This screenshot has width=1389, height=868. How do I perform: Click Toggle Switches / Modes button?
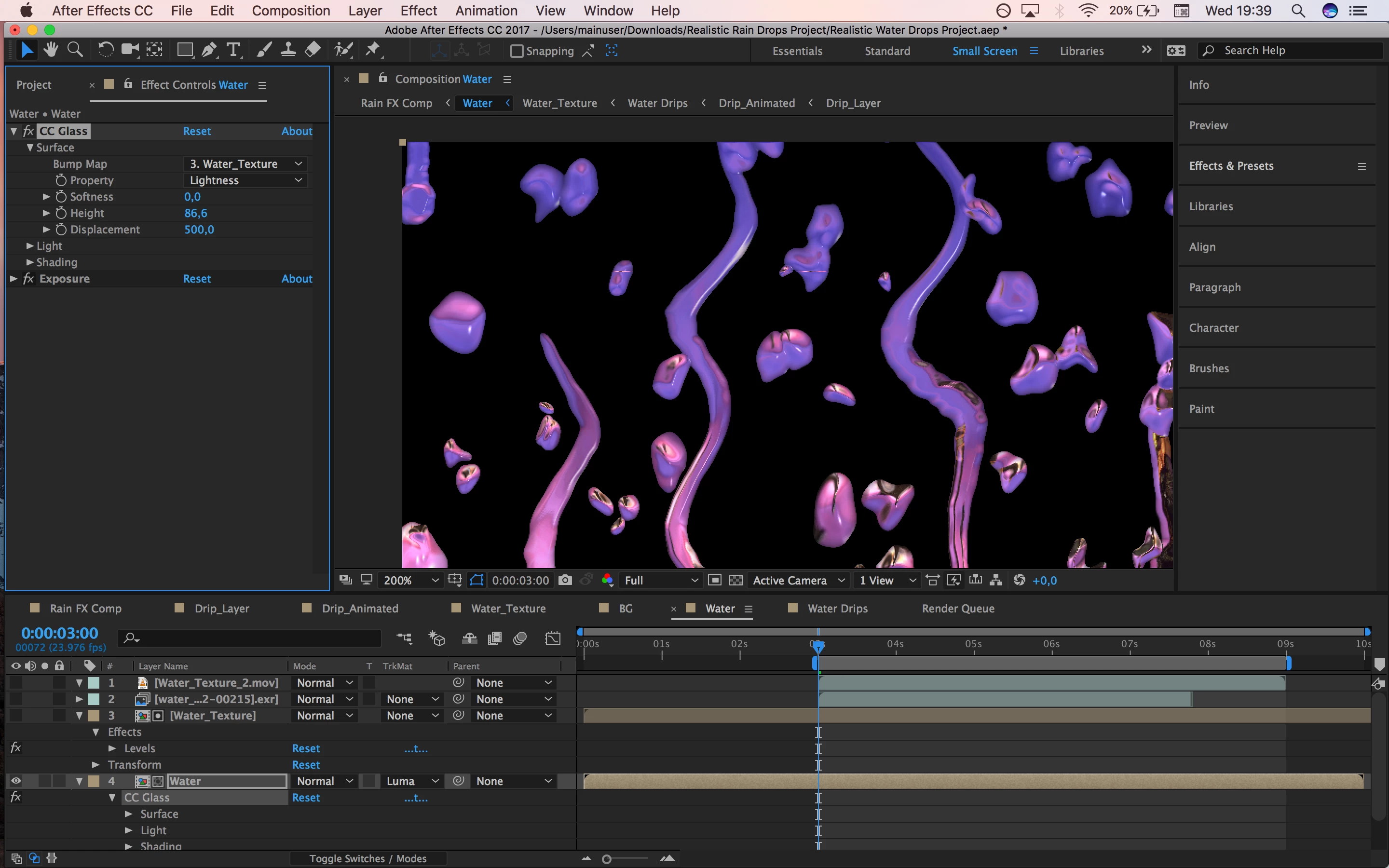(368, 858)
